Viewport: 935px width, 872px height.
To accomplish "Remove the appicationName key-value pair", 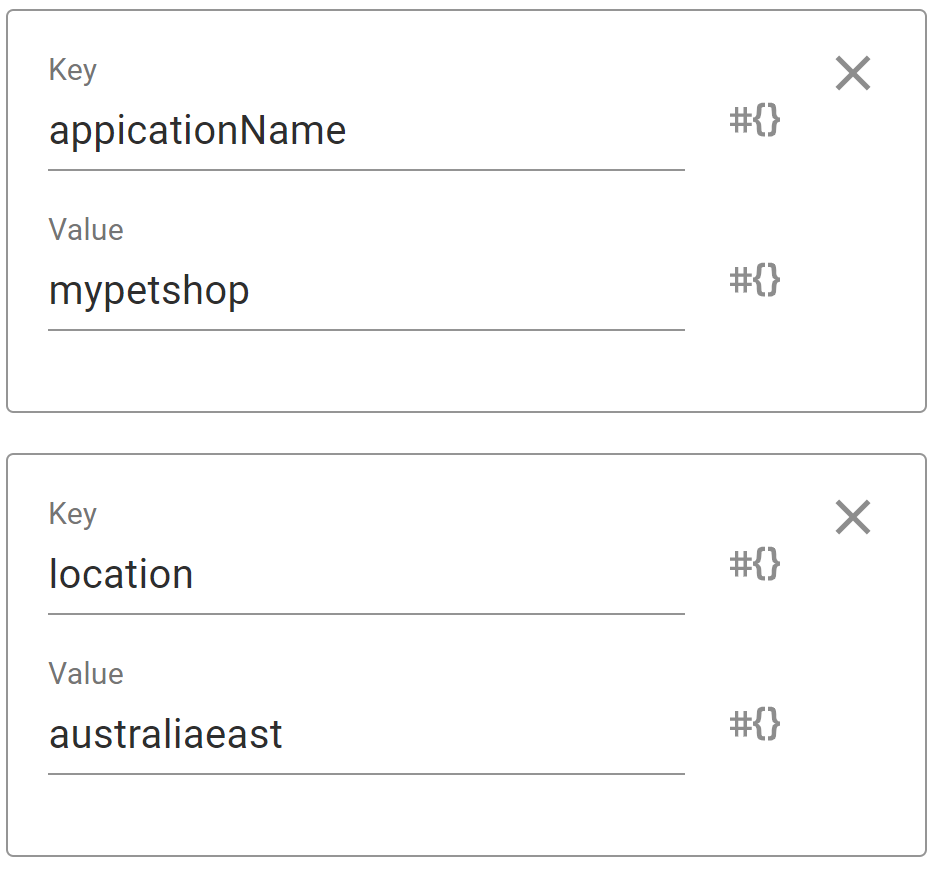I will [853, 73].
